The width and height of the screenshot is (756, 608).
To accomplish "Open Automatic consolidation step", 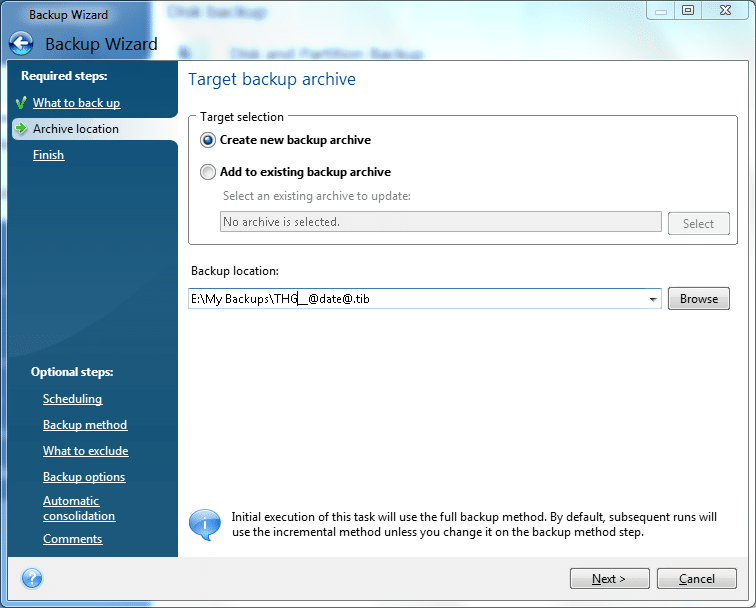I will click(x=79, y=508).
